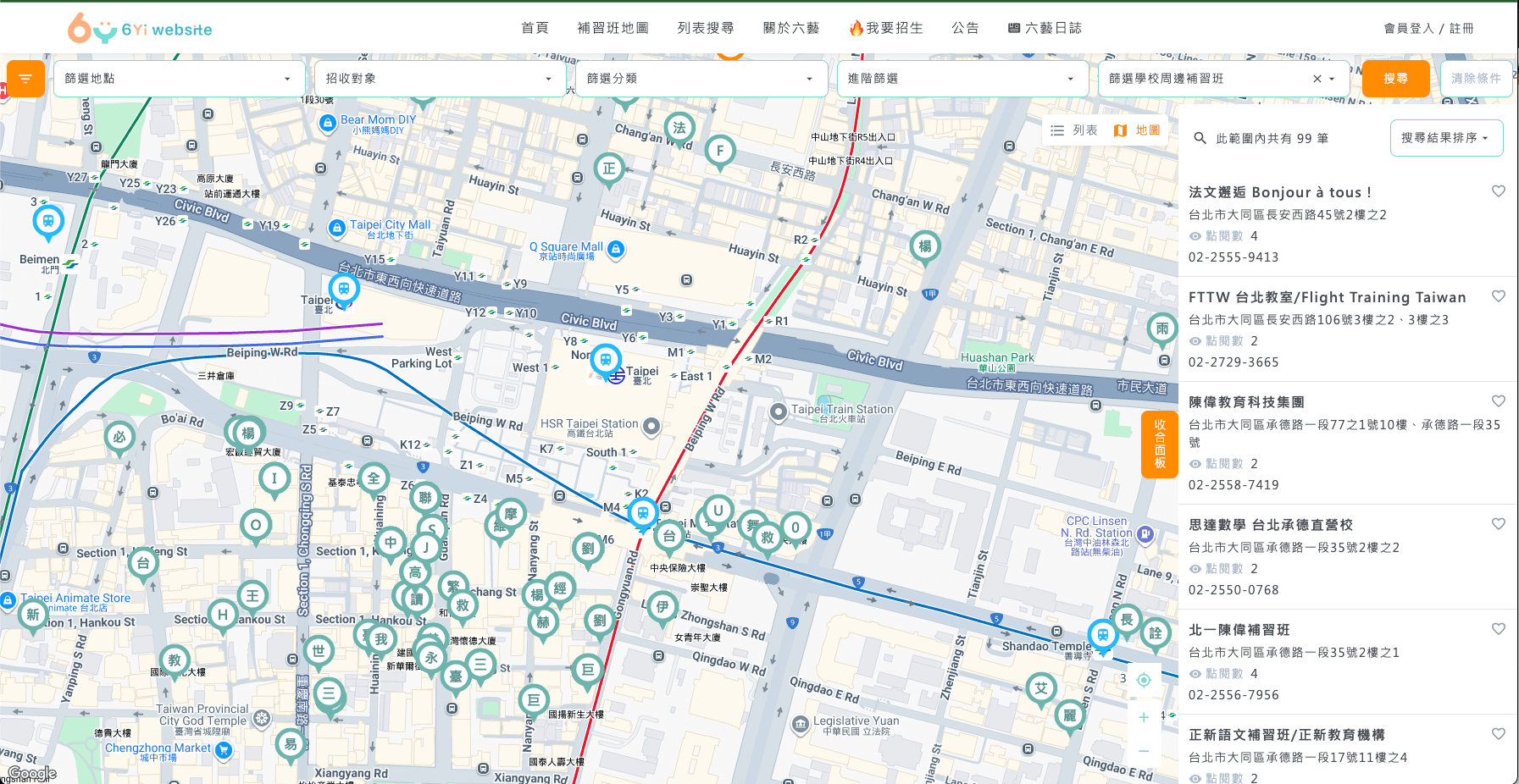Switch to 列表 list view
Screen dimensions: 1519x784
(1073, 130)
